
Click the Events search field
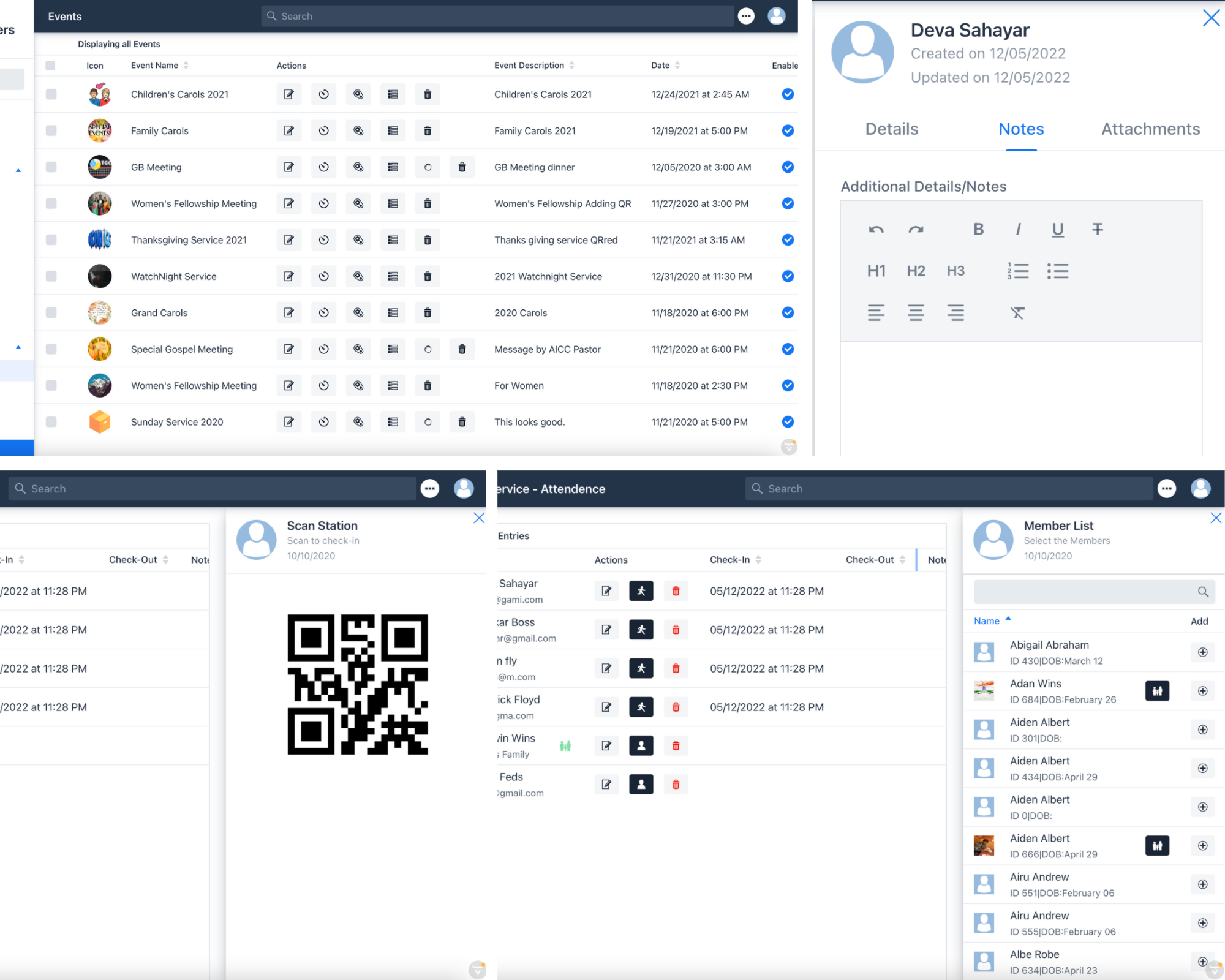click(x=497, y=16)
